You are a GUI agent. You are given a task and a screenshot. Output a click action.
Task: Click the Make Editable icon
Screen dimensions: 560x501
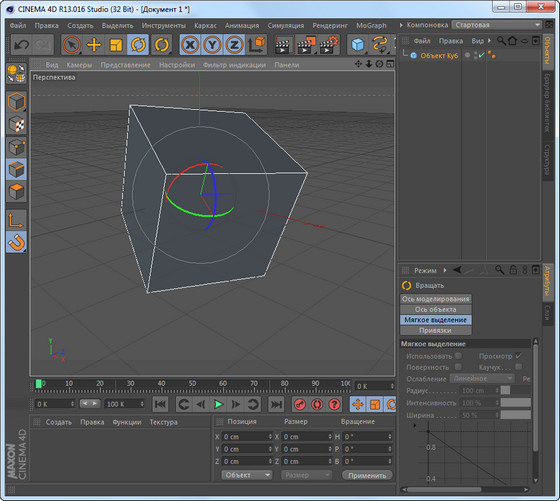16,74
